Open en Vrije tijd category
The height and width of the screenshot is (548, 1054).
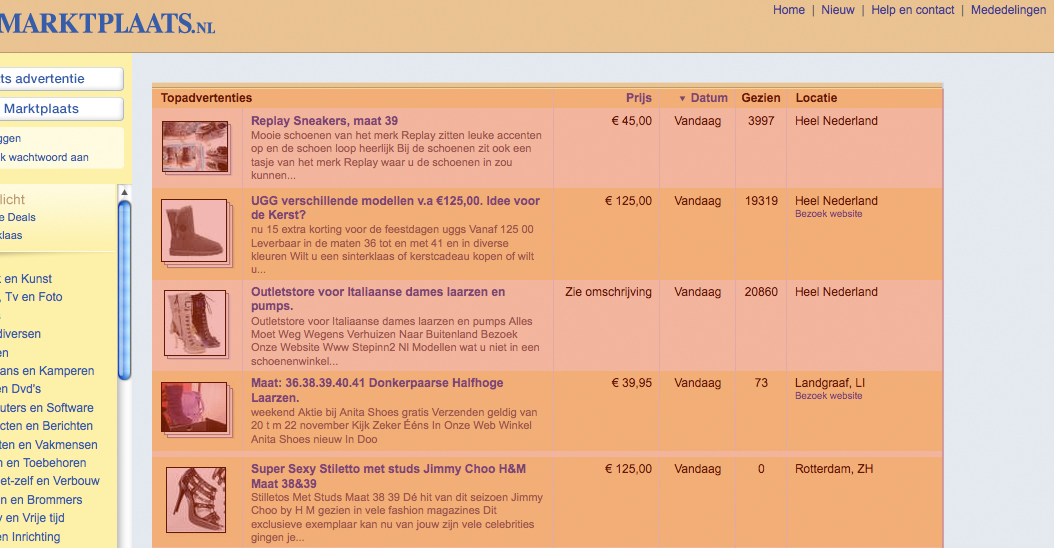tap(32, 518)
